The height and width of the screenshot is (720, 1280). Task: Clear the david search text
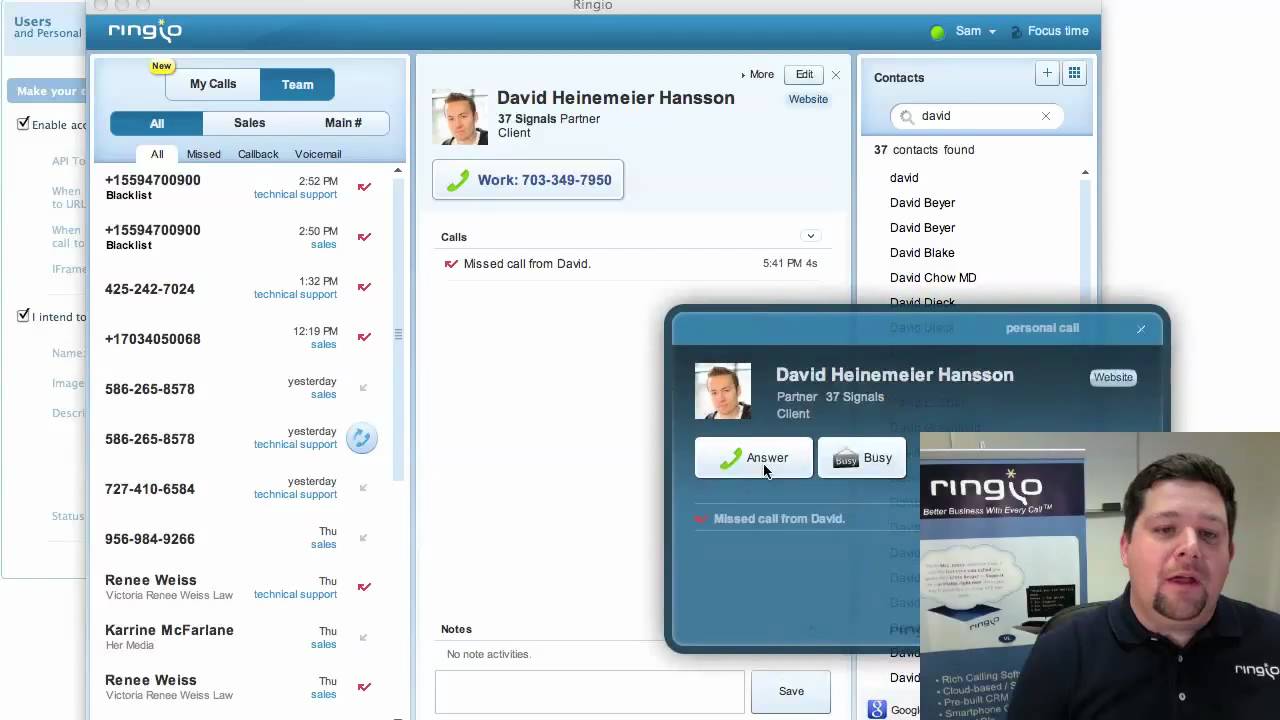pos(1046,116)
